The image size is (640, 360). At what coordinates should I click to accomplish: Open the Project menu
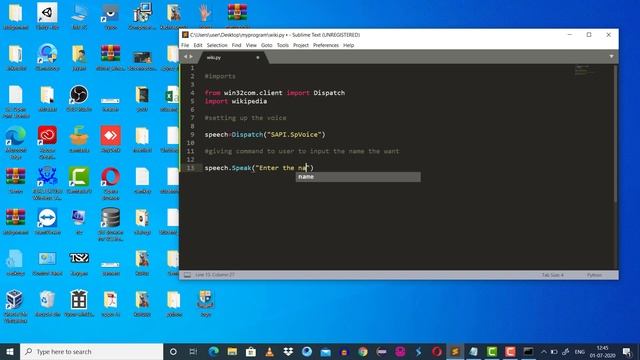click(301, 45)
